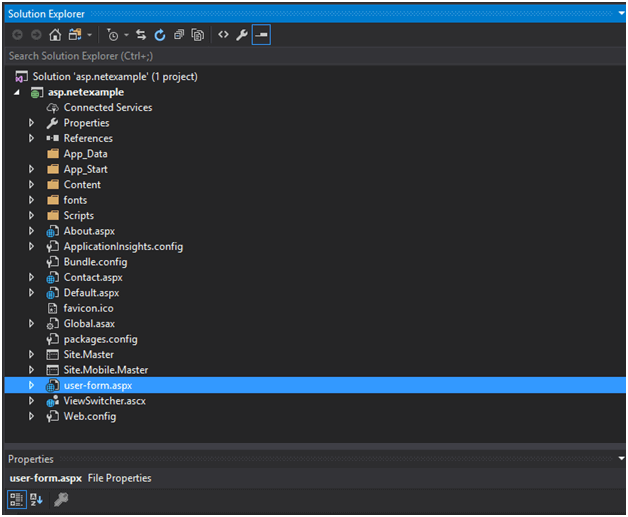The height and width of the screenshot is (517, 628).
Task: Toggle the Preview Selected Items button
Action: [x=261, y=35]
